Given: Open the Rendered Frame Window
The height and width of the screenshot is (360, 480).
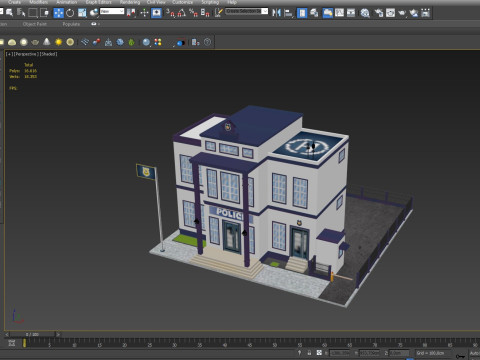Looking at the screenshot, I should pos(390,13).
